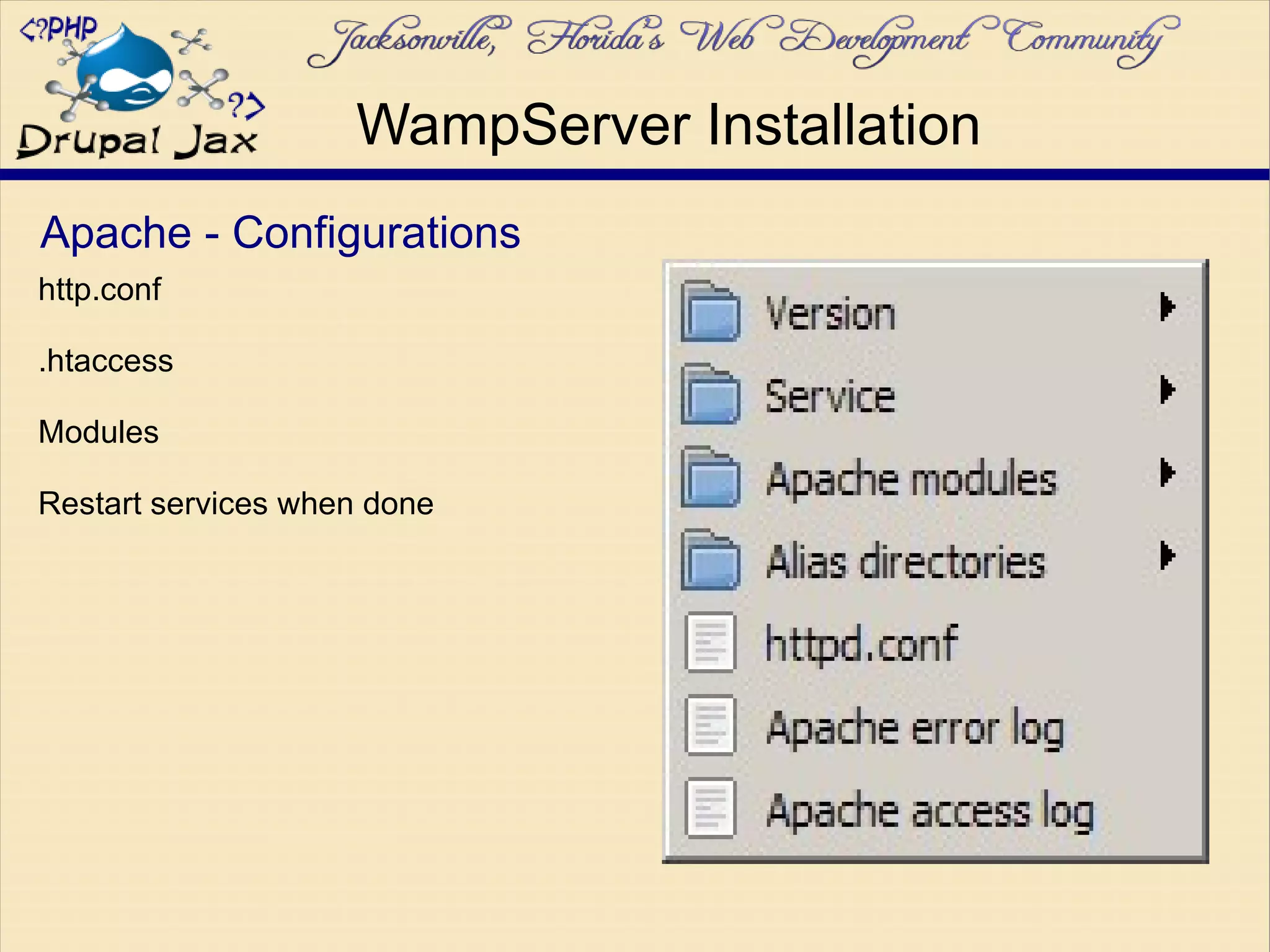Click the Alias directories folder icon
1270x952 pixels.
point(710,559)
